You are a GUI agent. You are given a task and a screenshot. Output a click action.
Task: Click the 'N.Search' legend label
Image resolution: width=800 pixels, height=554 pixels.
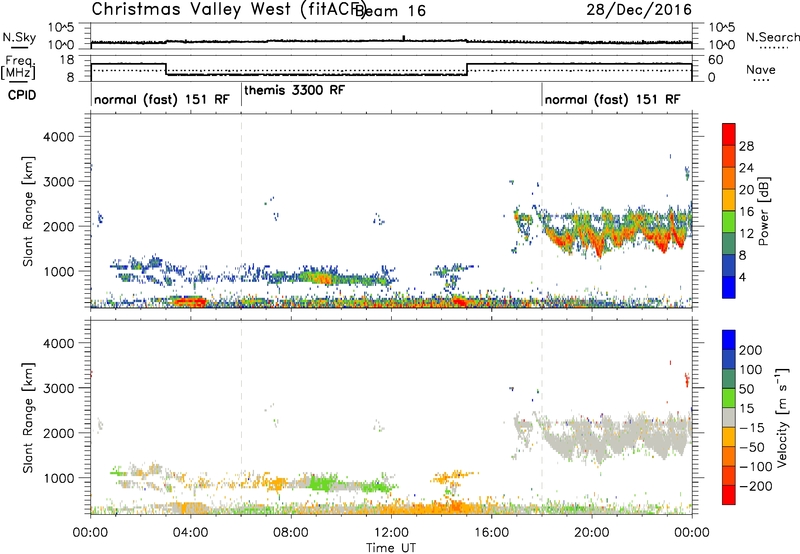(x=772, y=37)
